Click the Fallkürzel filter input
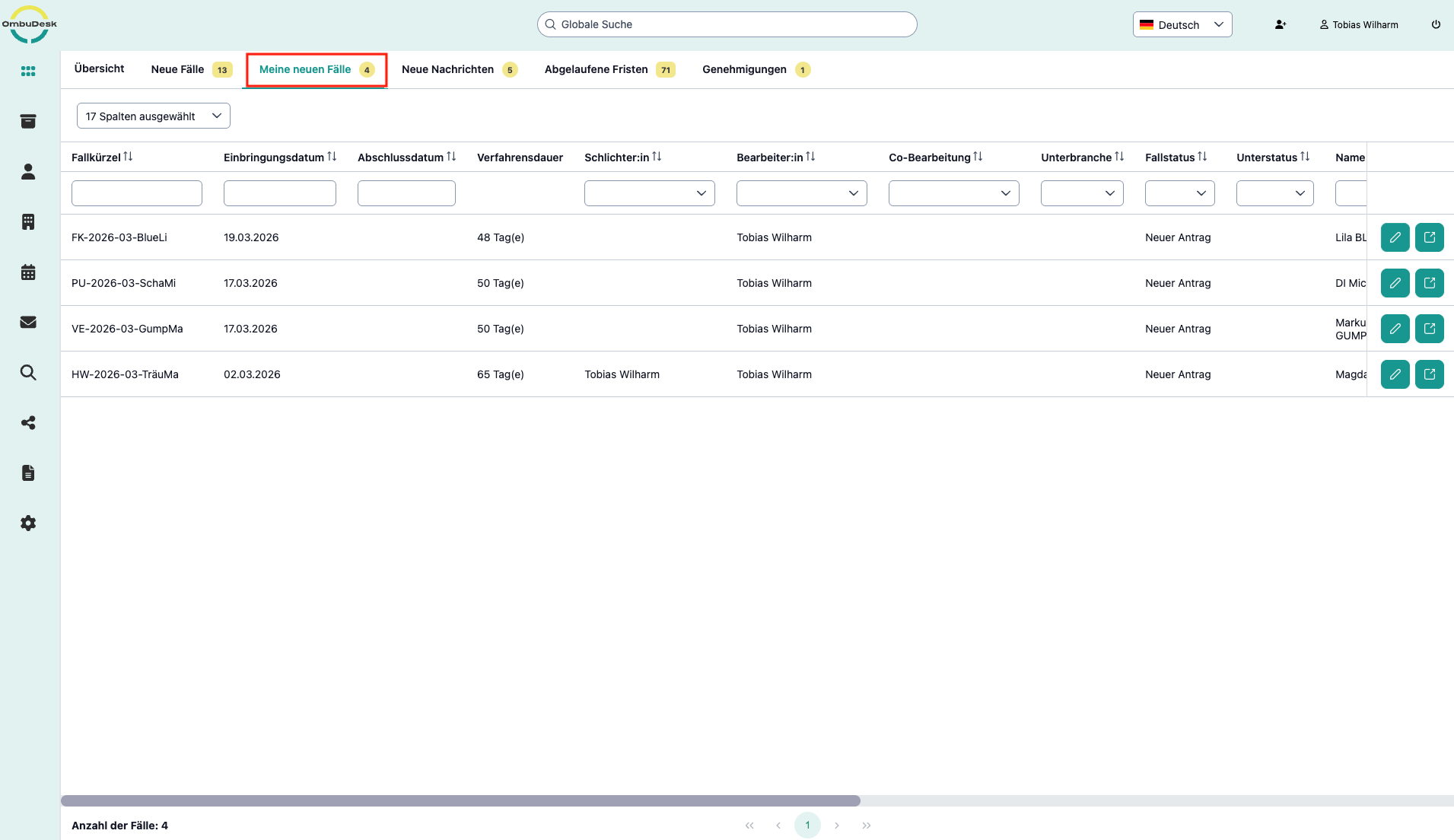Screen dimensions: 1454x840 137,193
